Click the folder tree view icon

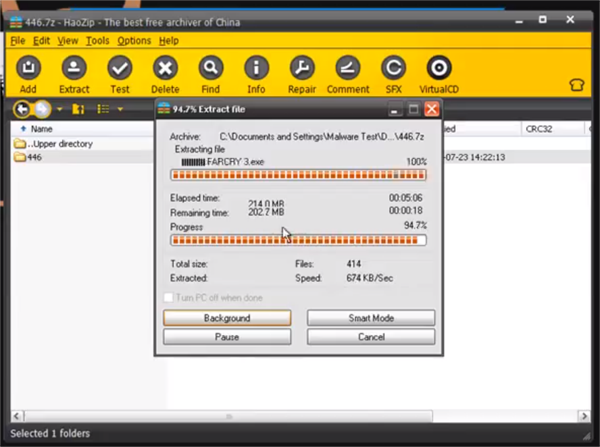click(x=78, y=109)
